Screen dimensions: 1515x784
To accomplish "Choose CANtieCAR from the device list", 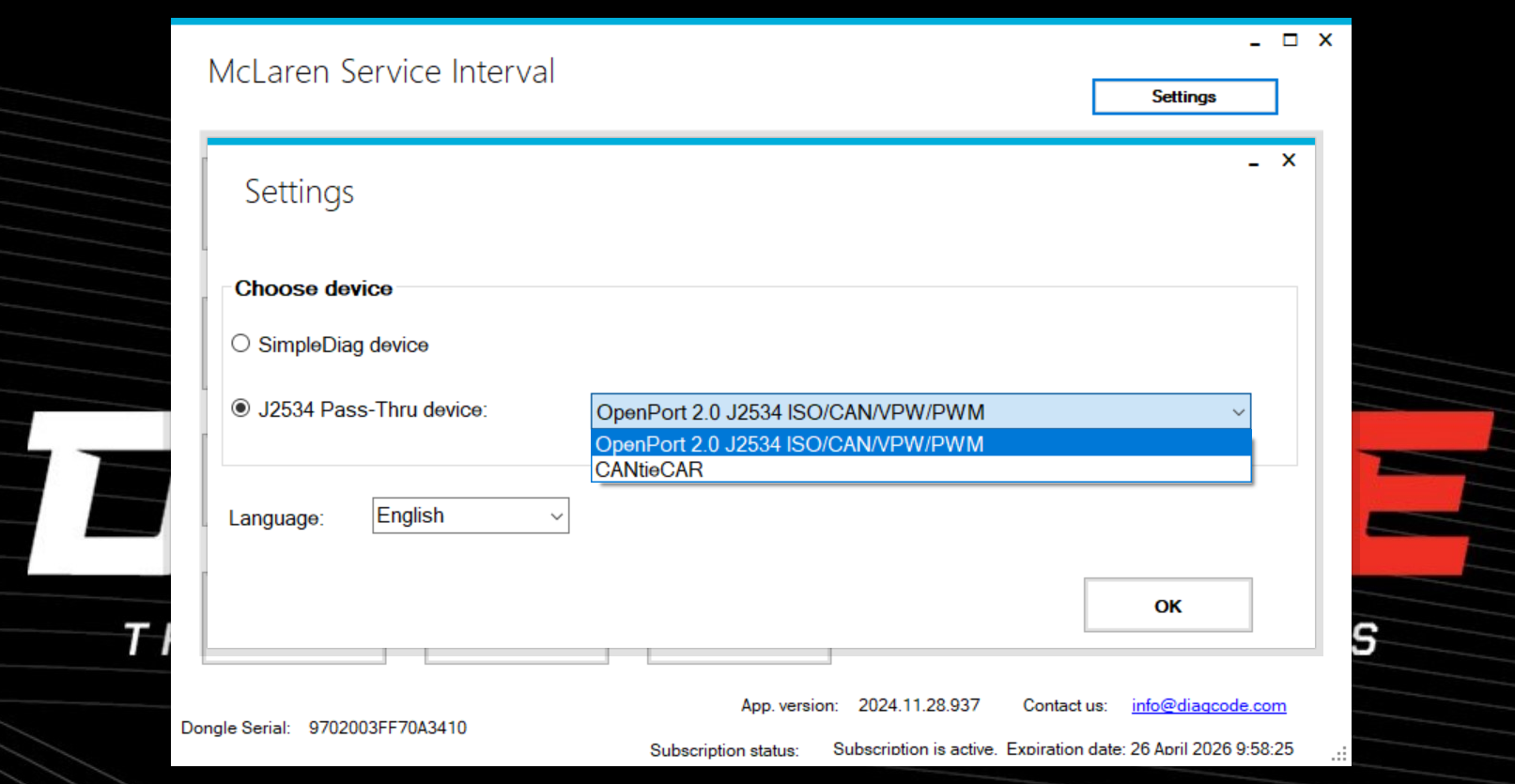I will (920, 469).
